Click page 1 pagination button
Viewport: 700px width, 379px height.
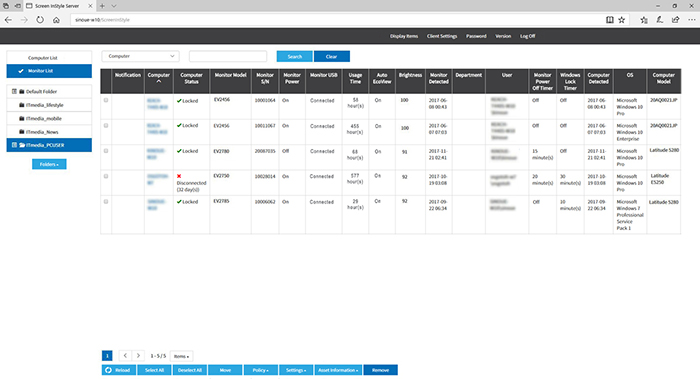tap(107, 356)
